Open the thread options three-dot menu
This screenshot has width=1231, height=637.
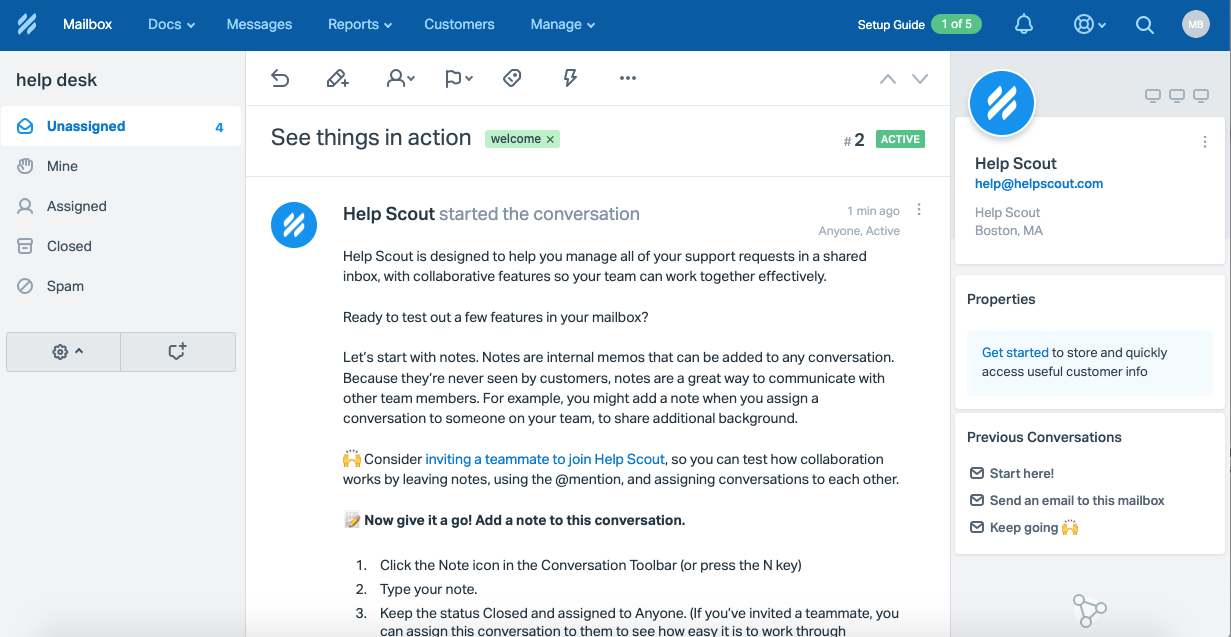click(x=919, y=210)
